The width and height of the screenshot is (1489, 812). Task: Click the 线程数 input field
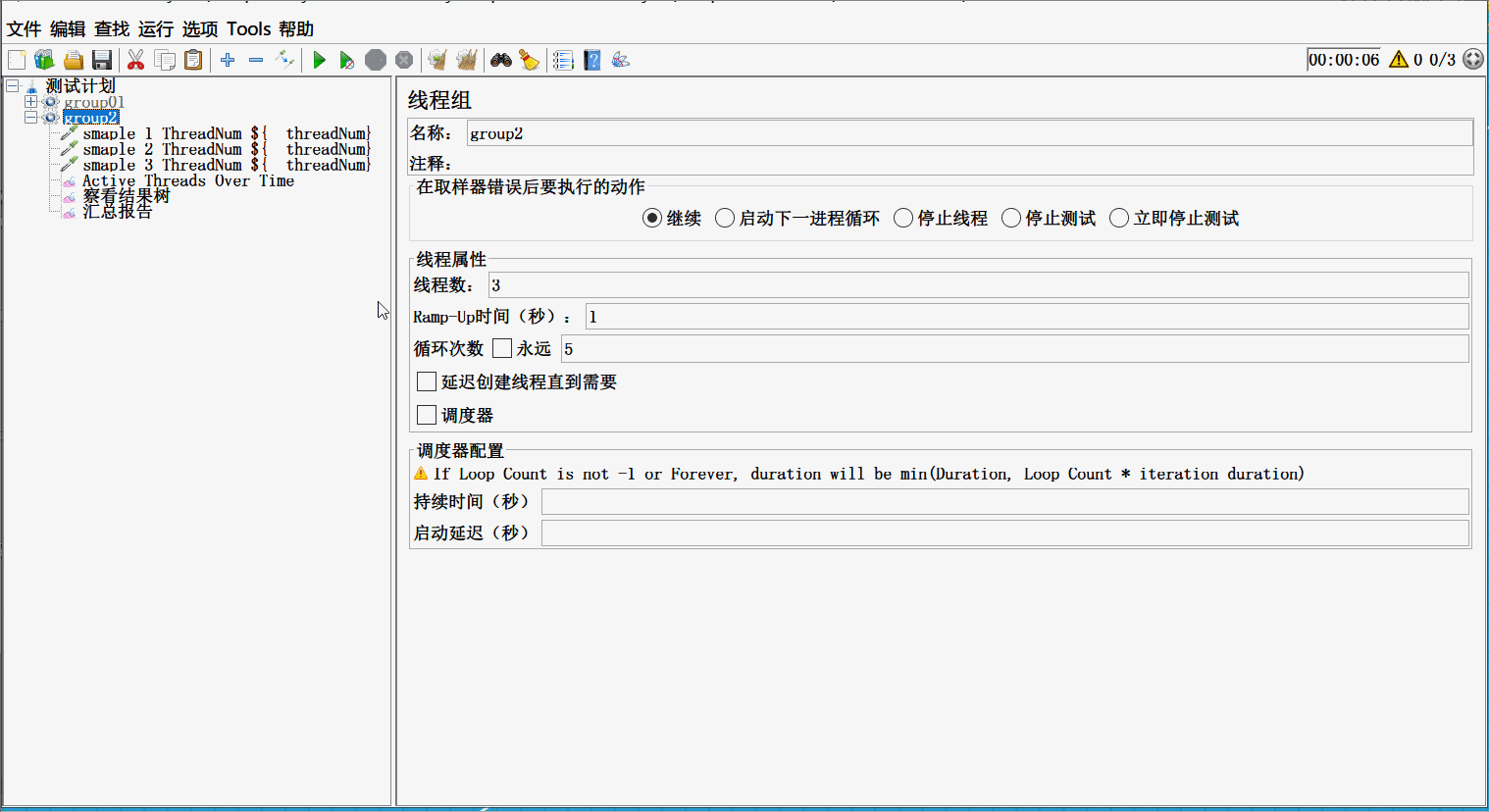click(687, 284)
